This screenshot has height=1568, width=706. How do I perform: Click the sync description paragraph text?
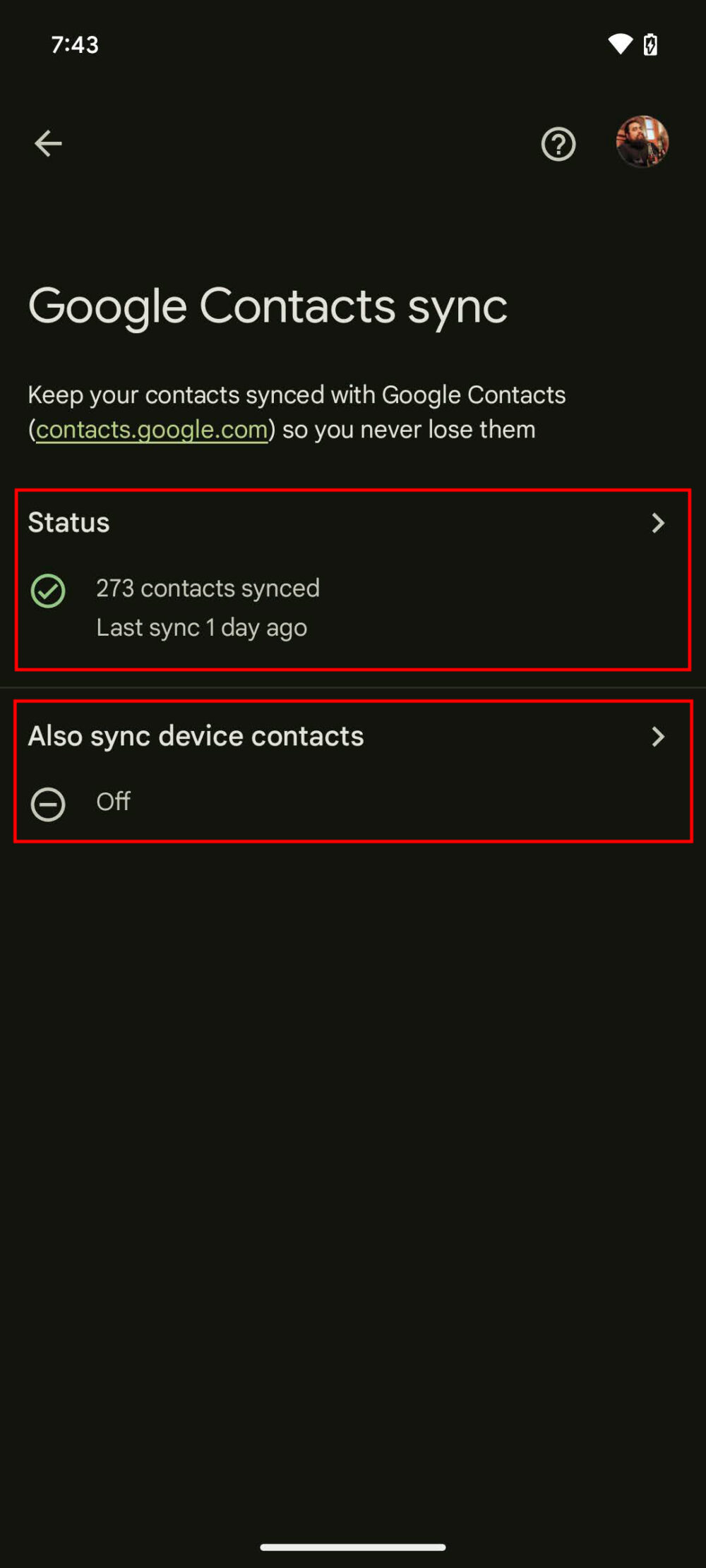point(297,411)
